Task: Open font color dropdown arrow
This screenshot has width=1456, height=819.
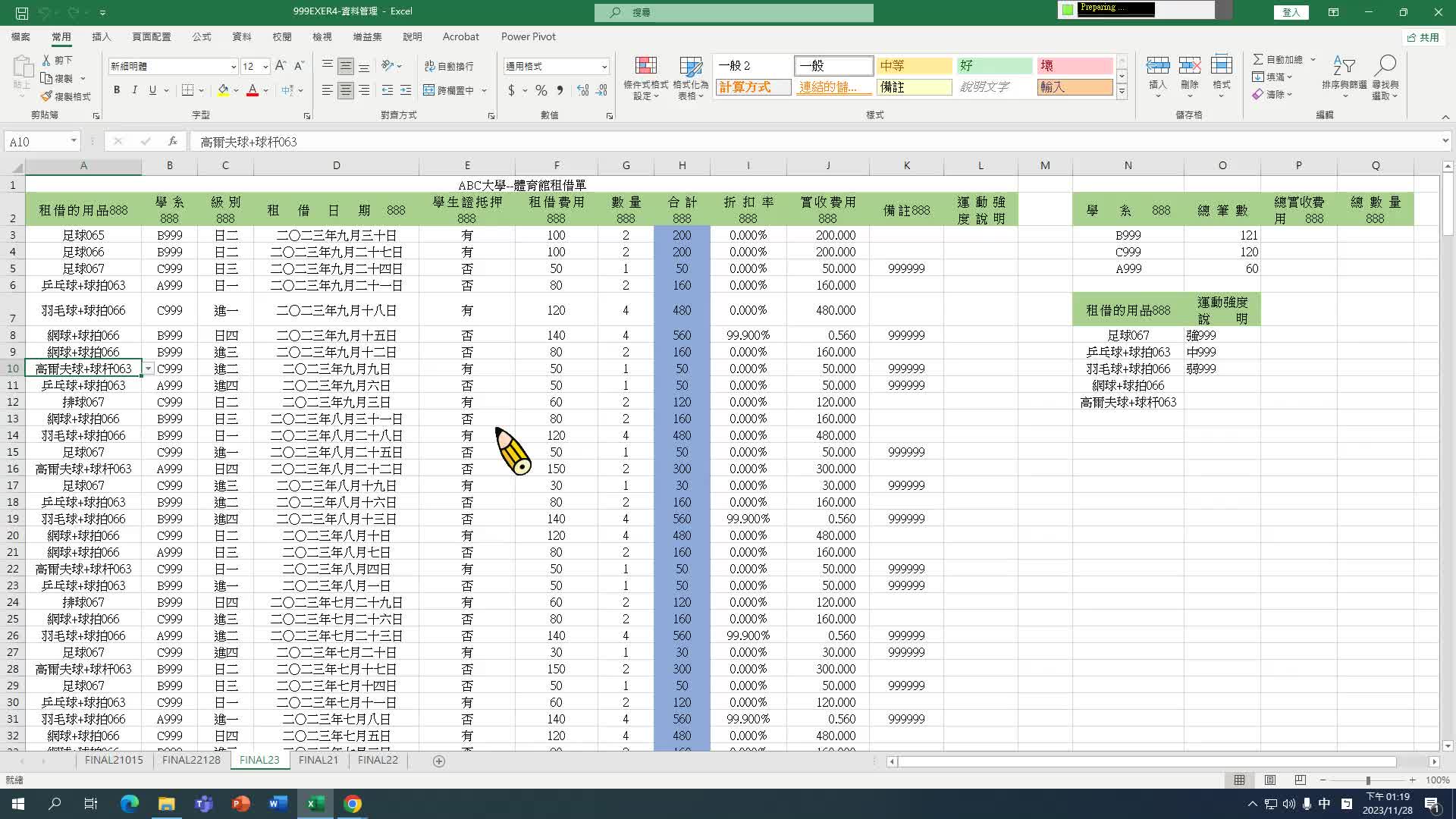Action: click(x=266, y=90)
